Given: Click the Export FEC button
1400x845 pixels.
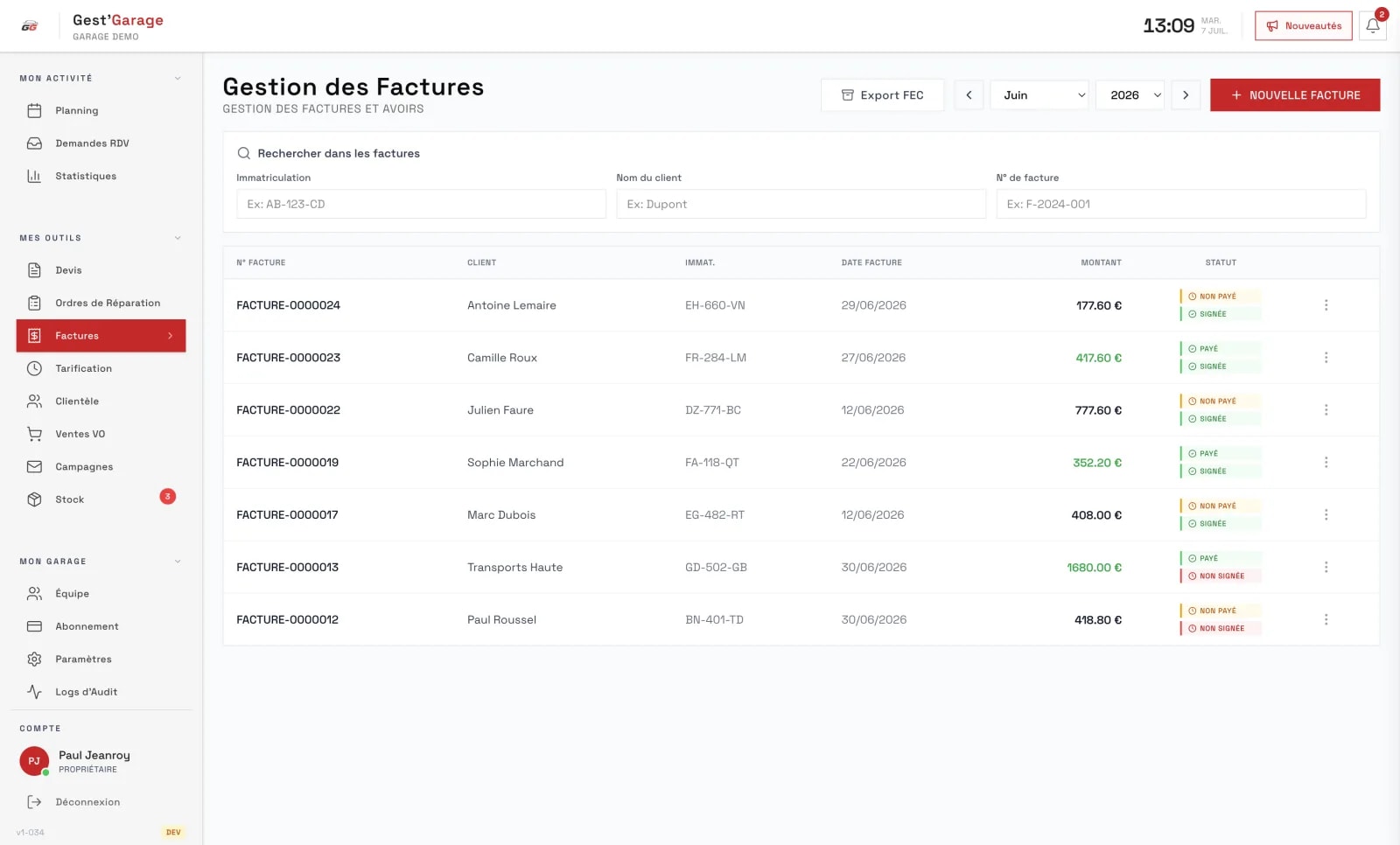Looking at the screenshot, I should click(883, 95).
